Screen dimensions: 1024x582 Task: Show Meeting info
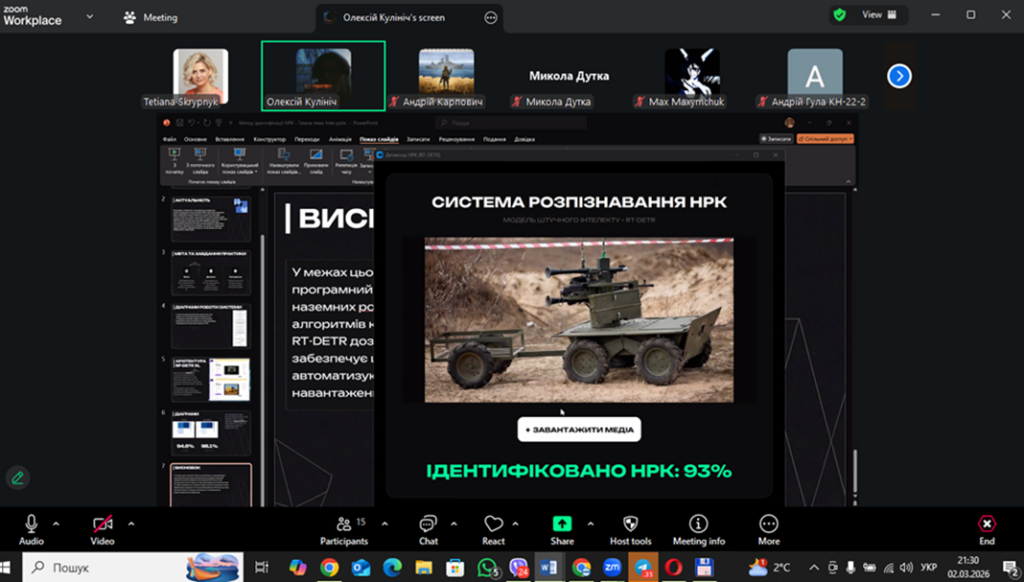(x=698, y=524)
